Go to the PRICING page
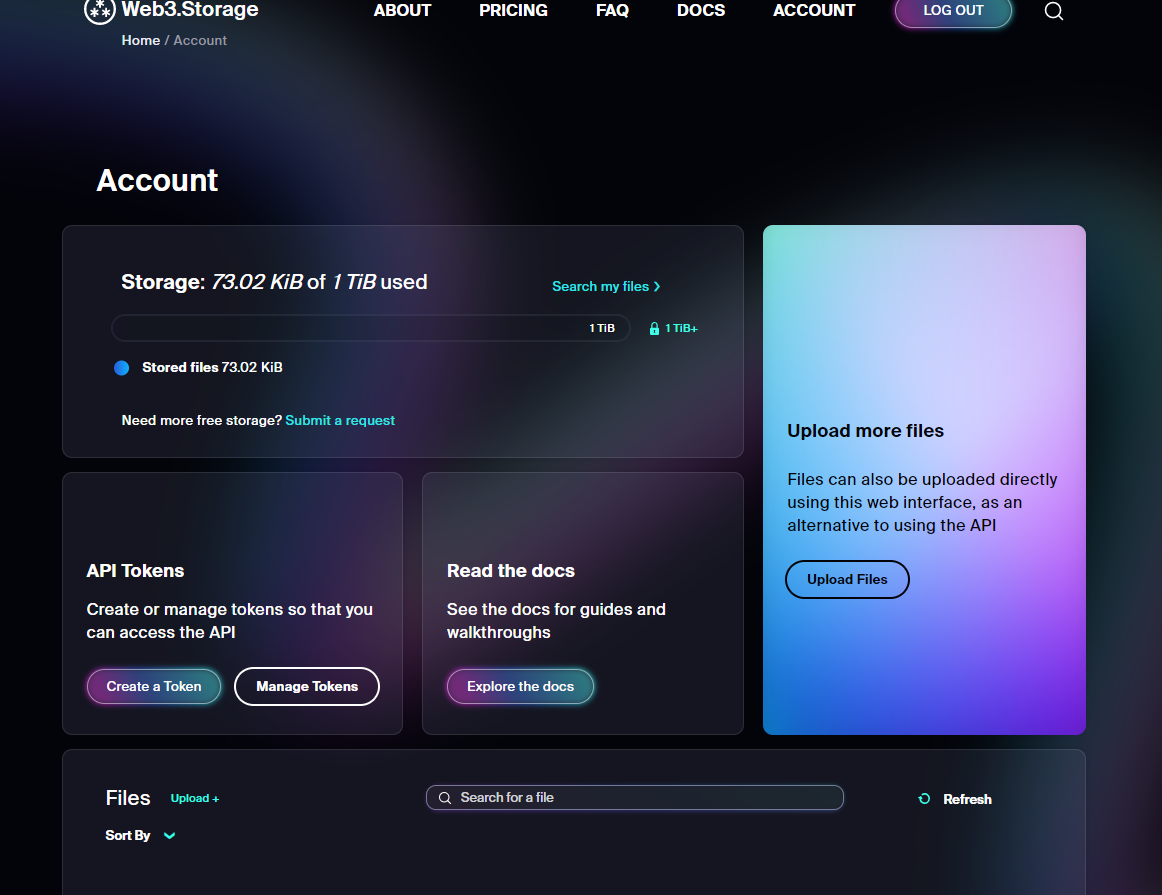 click(x=514, y=10)
